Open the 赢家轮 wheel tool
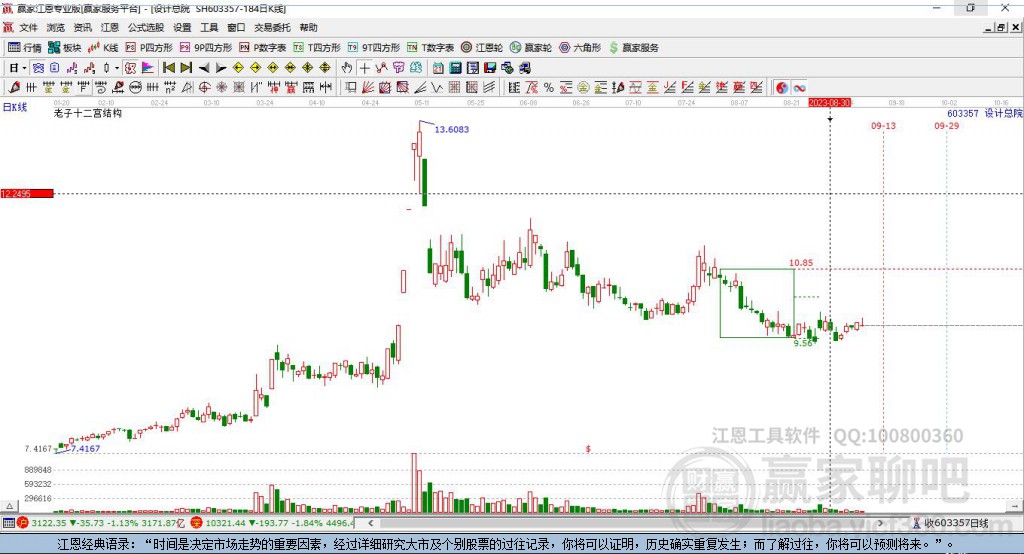Screen dimensions: 1024x554 pos(531,48)
